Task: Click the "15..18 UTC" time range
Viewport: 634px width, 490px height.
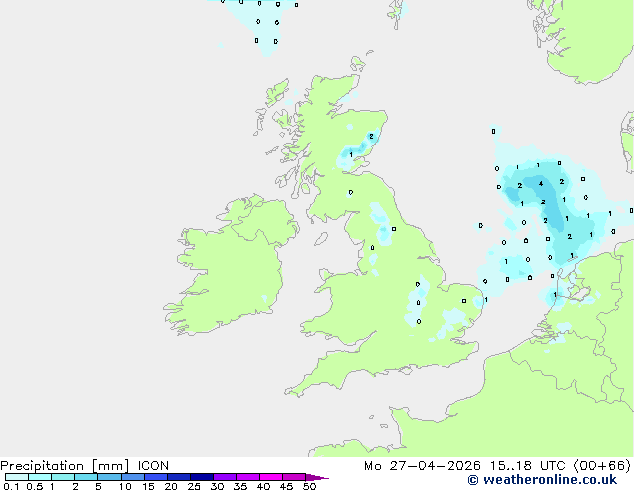Action: point(527,466)
